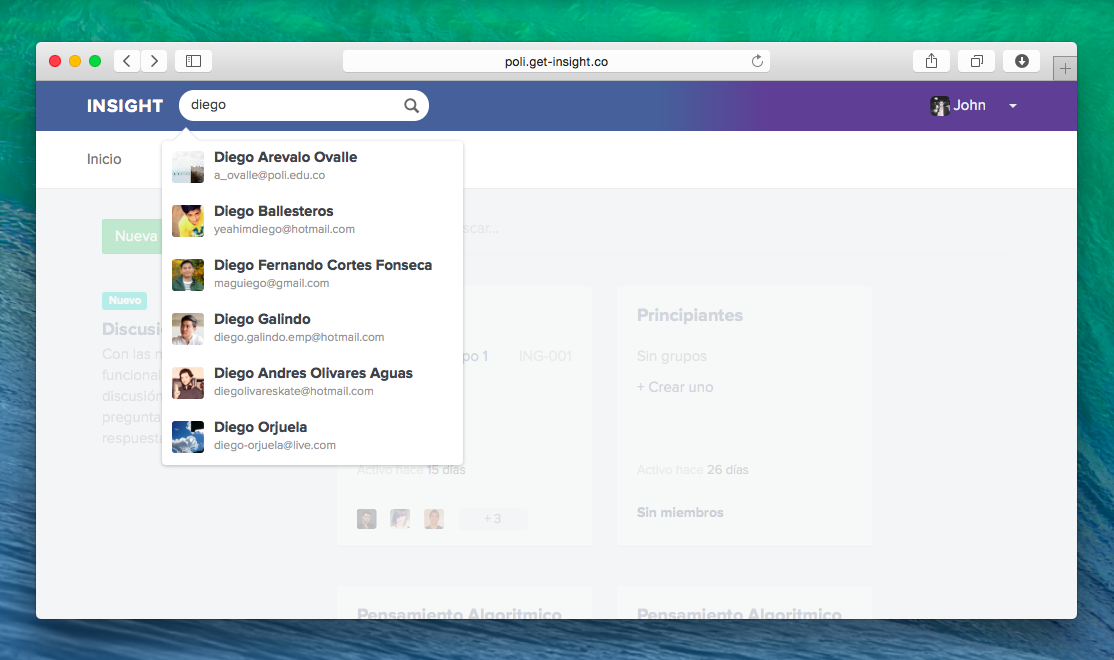Open the Safari downloads button

pyautogui.click(x=1022, y=61)
